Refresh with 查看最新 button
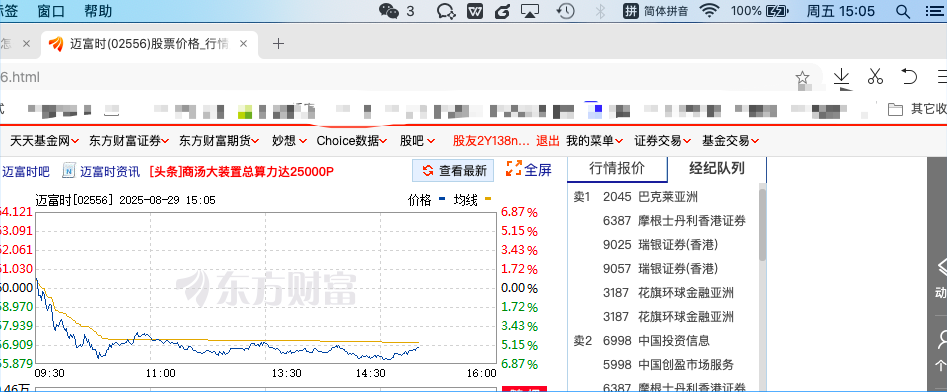Viewport: 947px width, 392px height. (454, 170)
